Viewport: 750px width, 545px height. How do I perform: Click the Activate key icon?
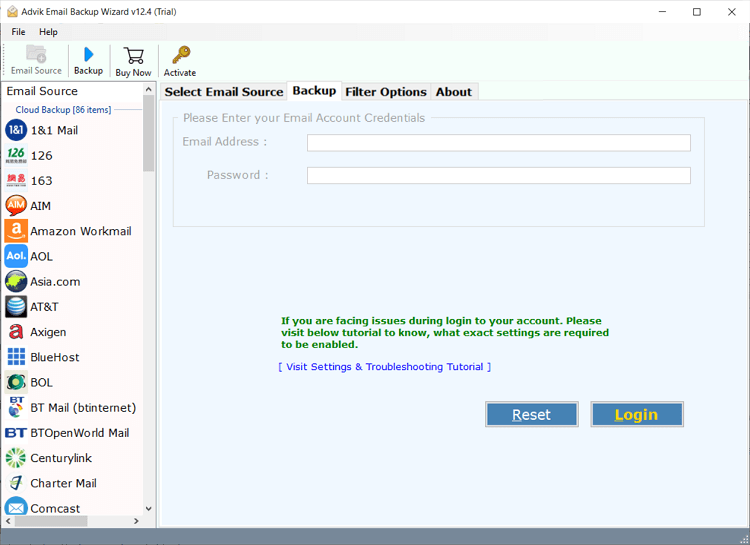[181, 55]
